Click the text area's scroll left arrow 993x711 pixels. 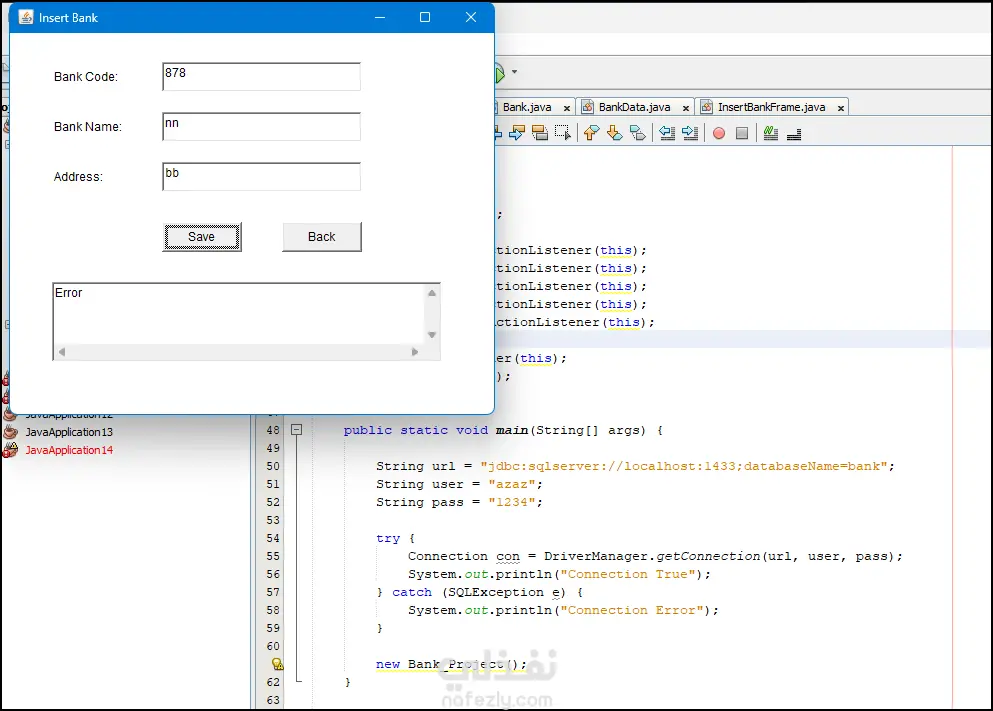coord(61,352)
